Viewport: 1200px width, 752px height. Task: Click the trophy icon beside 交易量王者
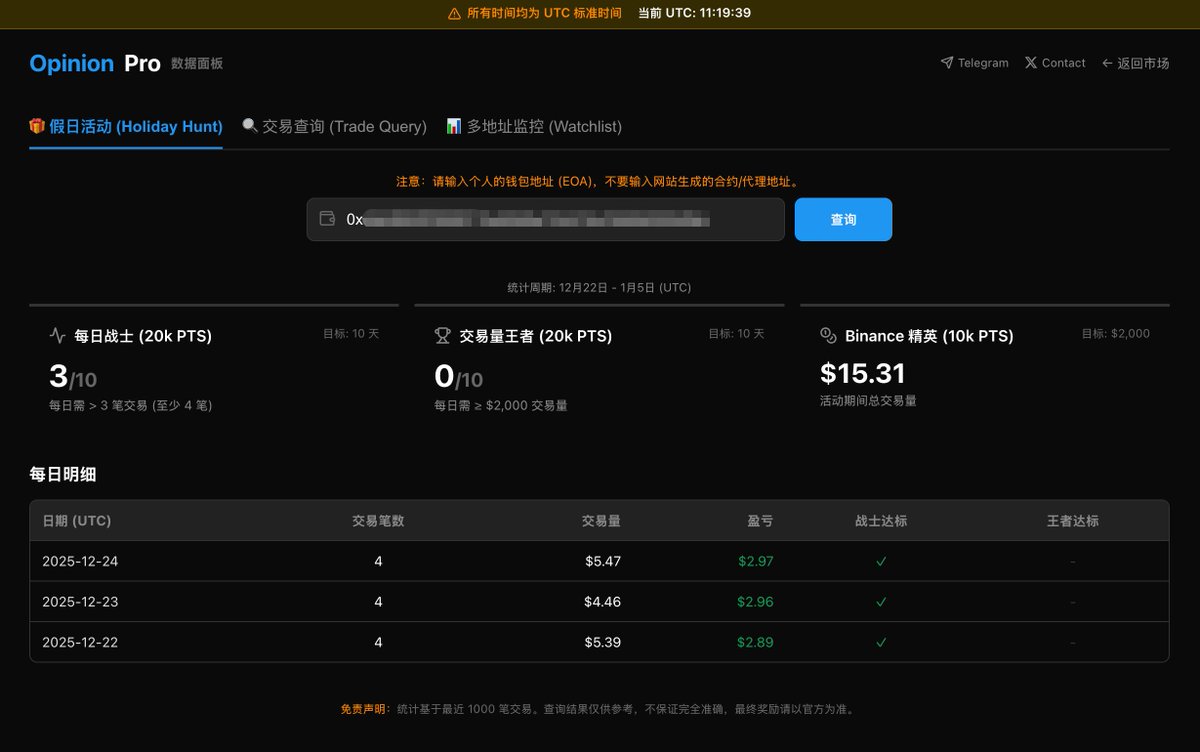click(x=443, y=336)
